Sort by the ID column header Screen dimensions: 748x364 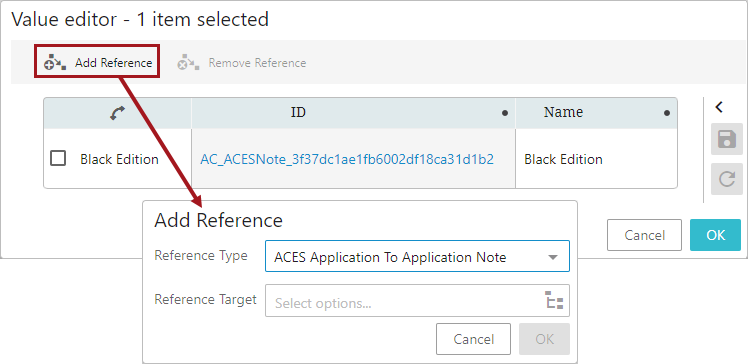point(298,112)
